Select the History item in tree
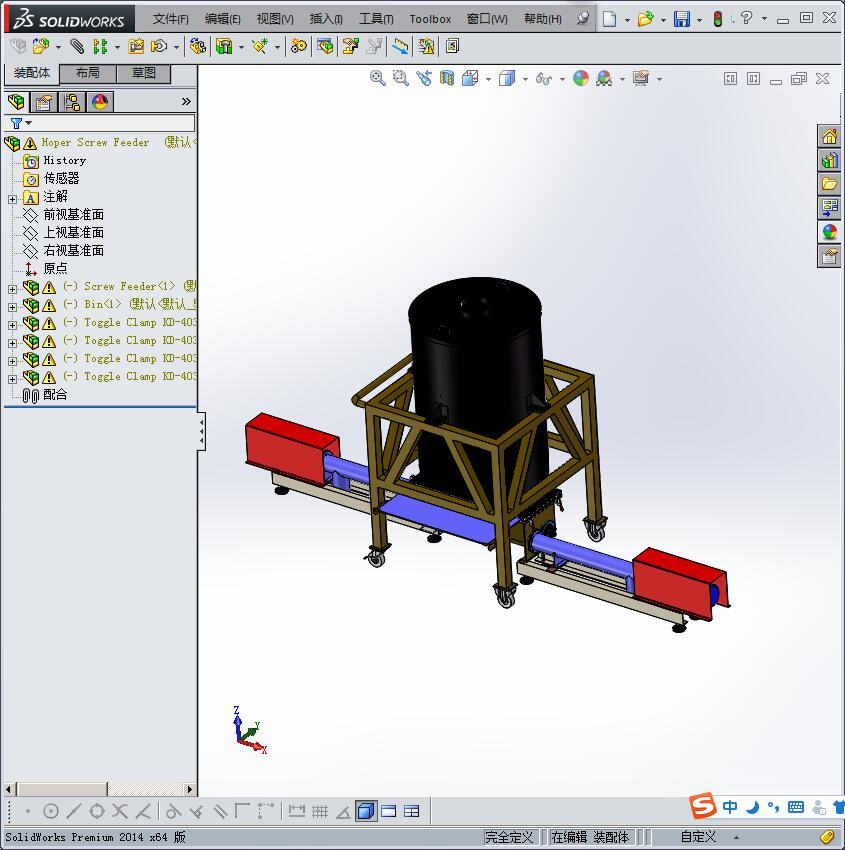Viewport: 845px width, 850px height. (x=64, y=160)
